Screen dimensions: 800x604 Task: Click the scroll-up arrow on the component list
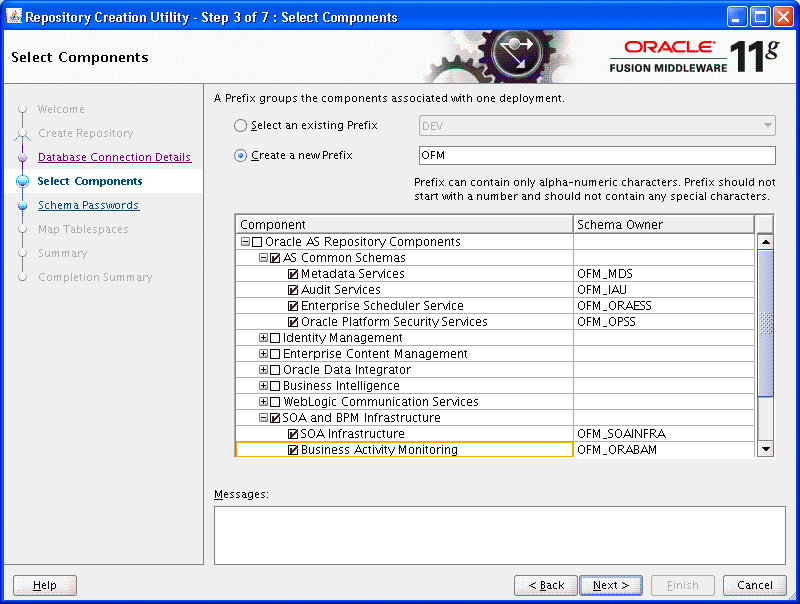[765, 240]
